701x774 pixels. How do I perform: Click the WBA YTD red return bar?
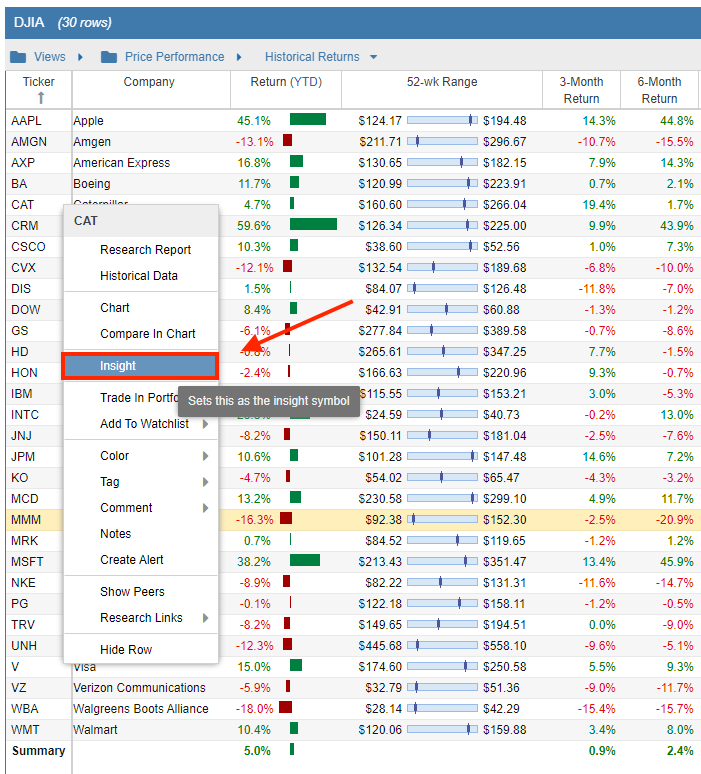(x=285, y=707)
